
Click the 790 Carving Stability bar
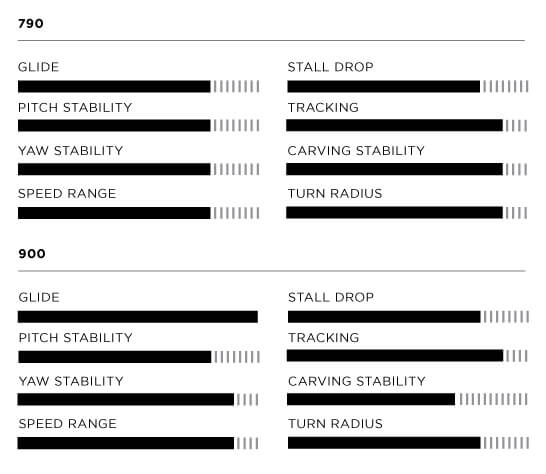(x=407, y=169)
